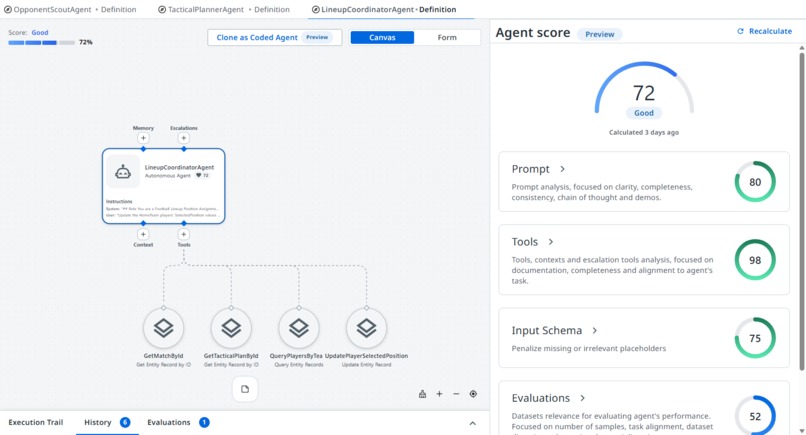Click the sticky note icon on canvas
This screenshot has width=806, height=435.
point(245,389)
